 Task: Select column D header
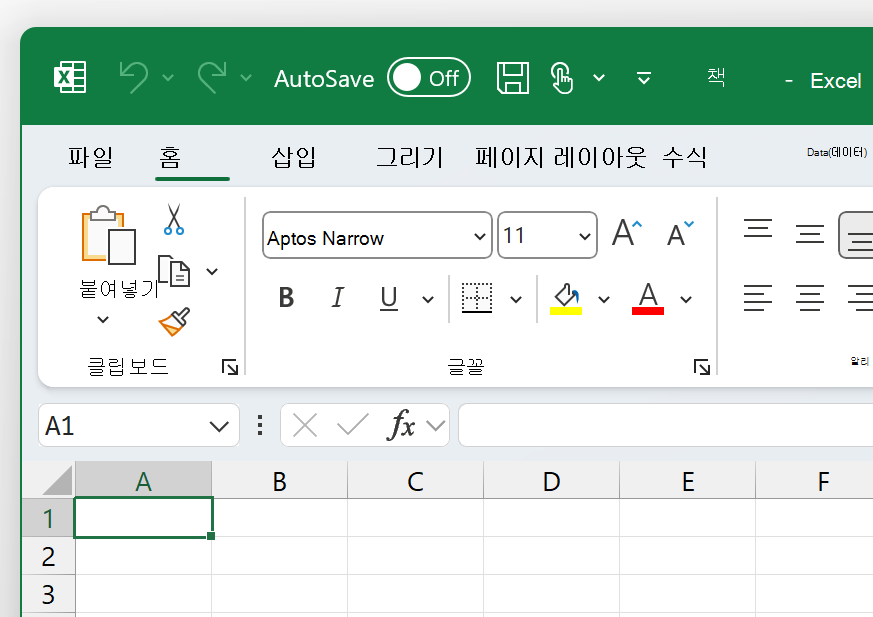click(x=551, y=480)
